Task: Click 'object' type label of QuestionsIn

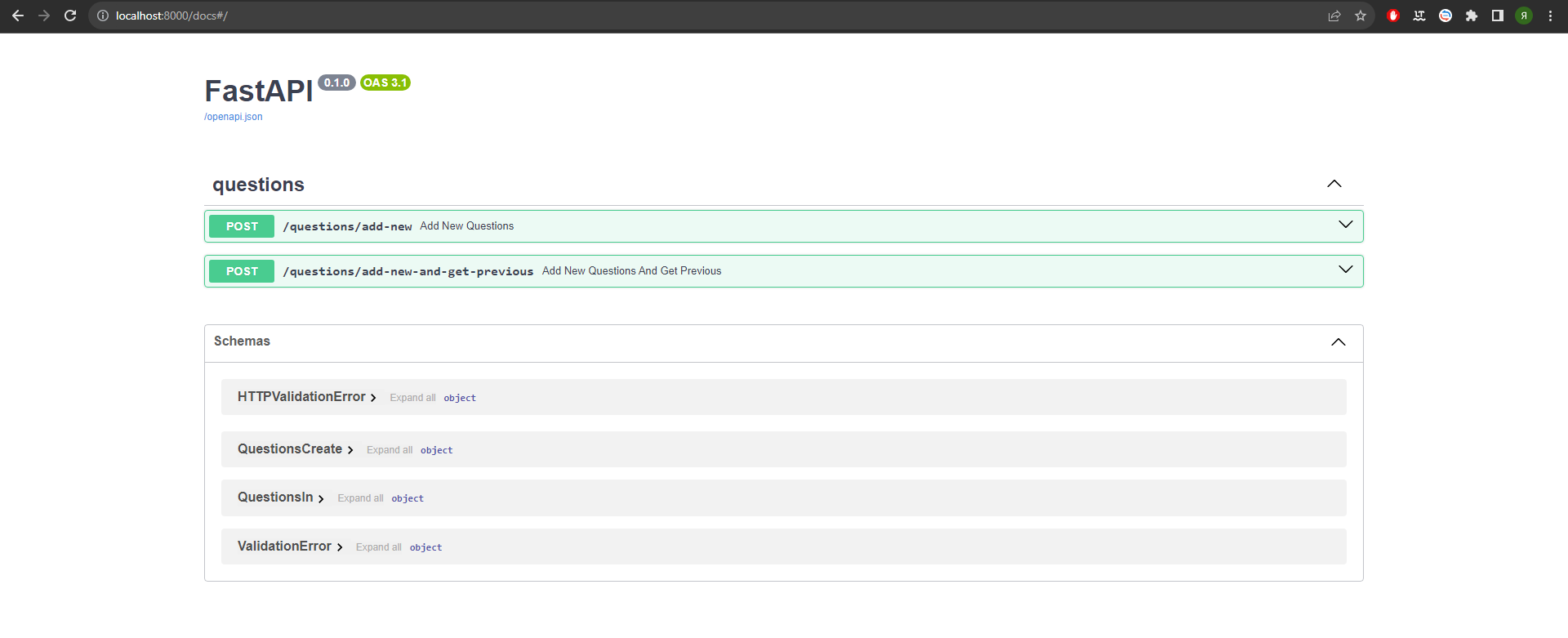Action: [x=408, y=498]
